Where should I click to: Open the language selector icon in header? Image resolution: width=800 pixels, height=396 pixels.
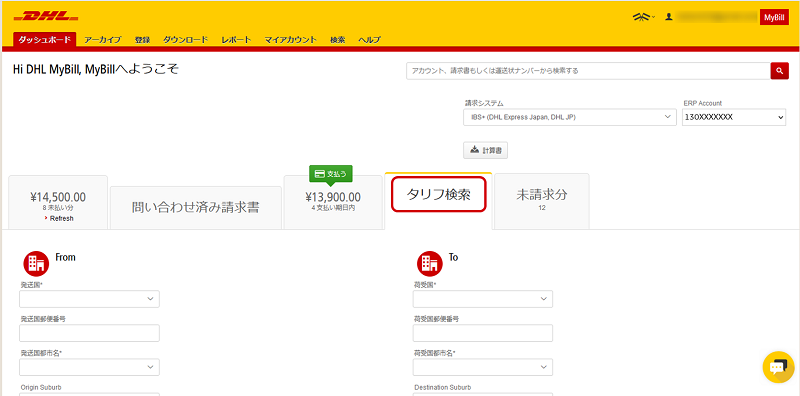pos(643,17)
